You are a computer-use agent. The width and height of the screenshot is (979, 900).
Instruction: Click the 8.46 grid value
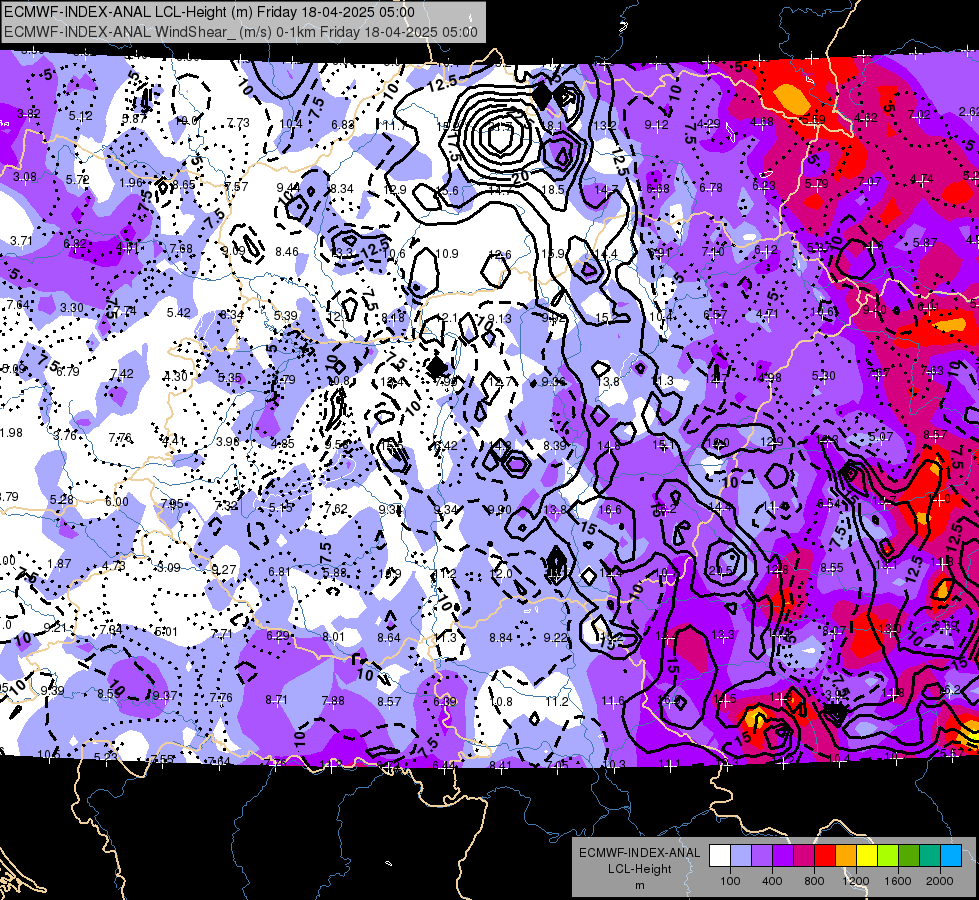(287, 252)
